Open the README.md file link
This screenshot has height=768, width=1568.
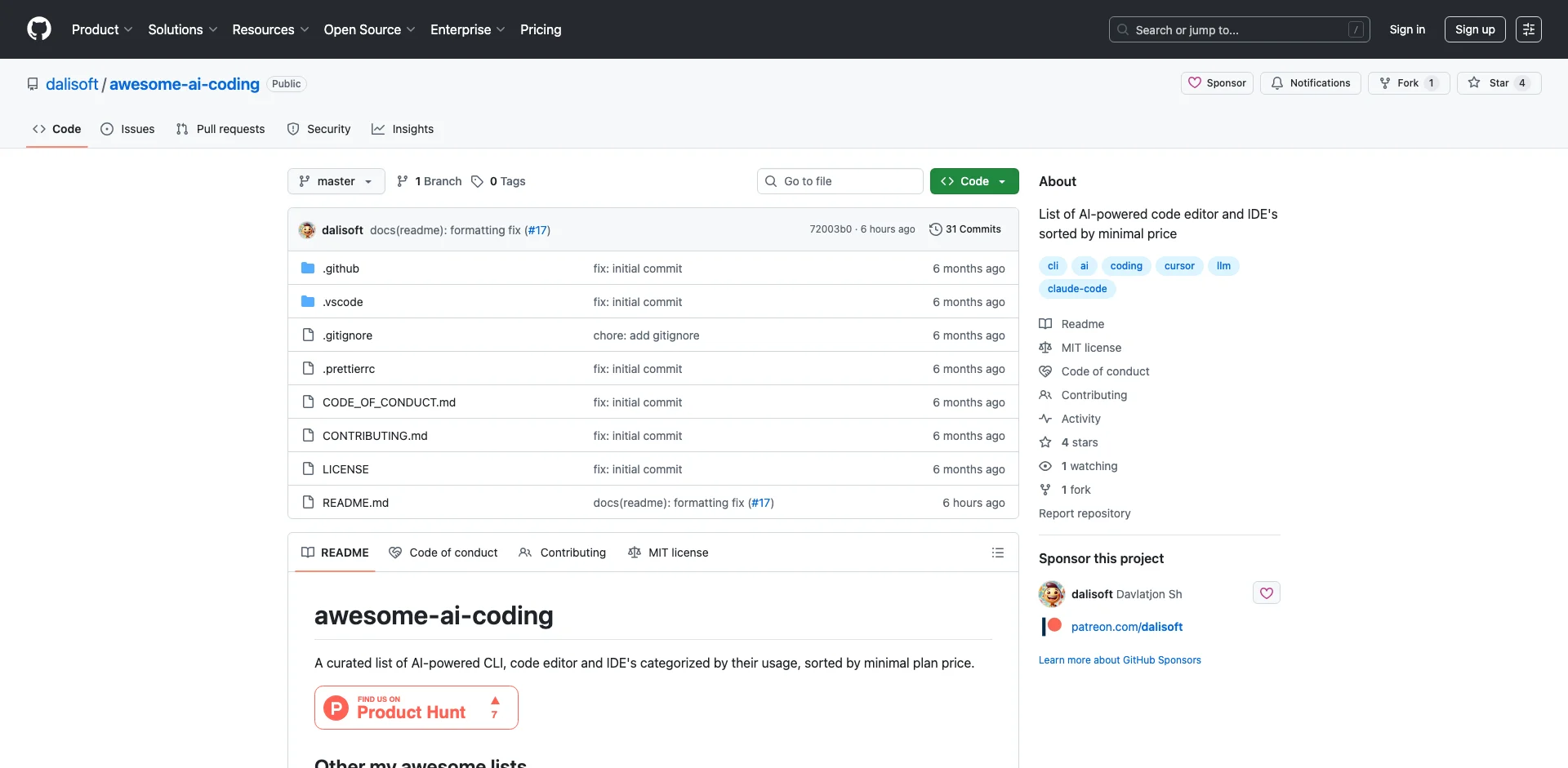tap(354, 502)
